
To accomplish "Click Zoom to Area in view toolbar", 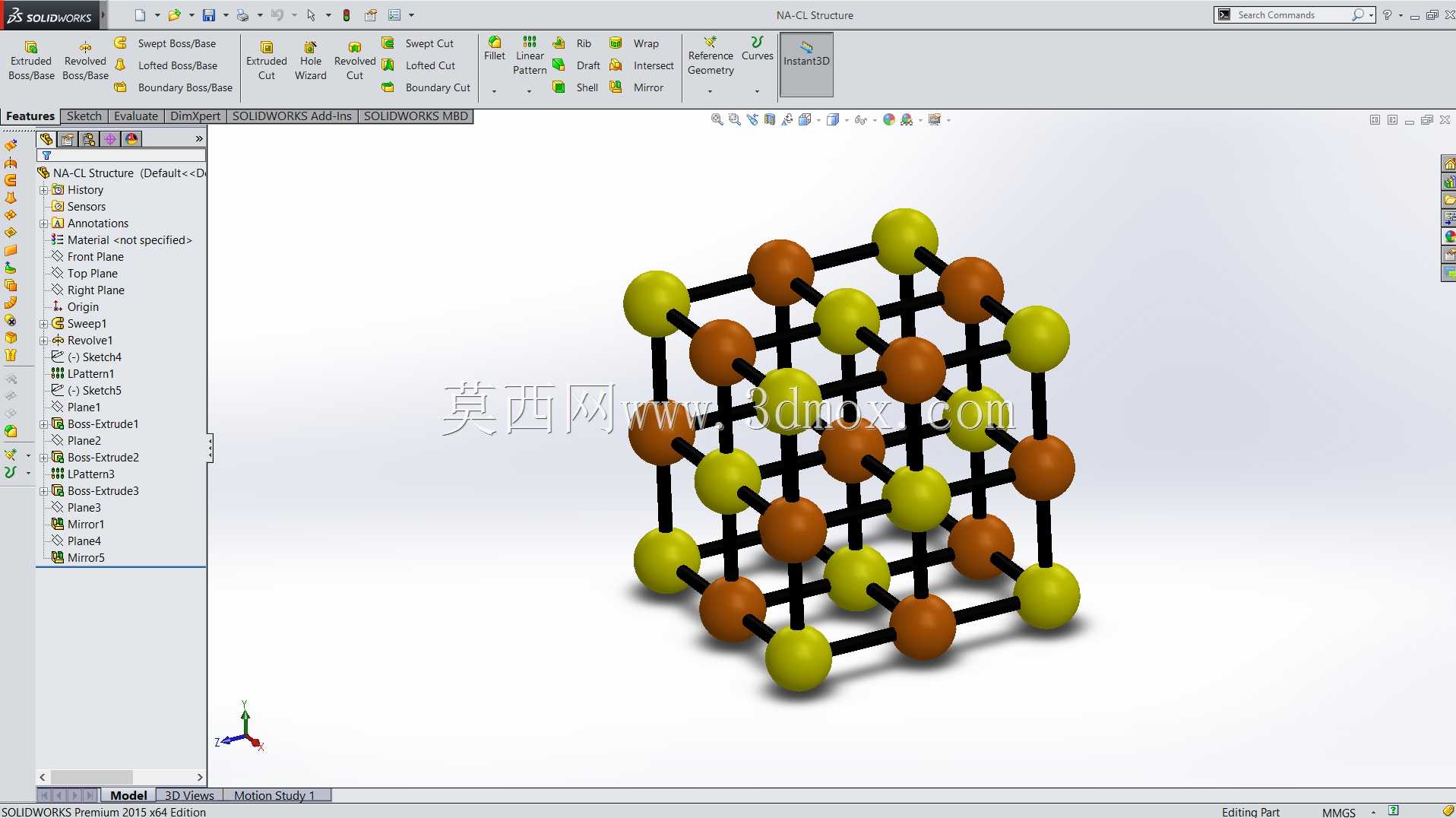I will [734, 119].
